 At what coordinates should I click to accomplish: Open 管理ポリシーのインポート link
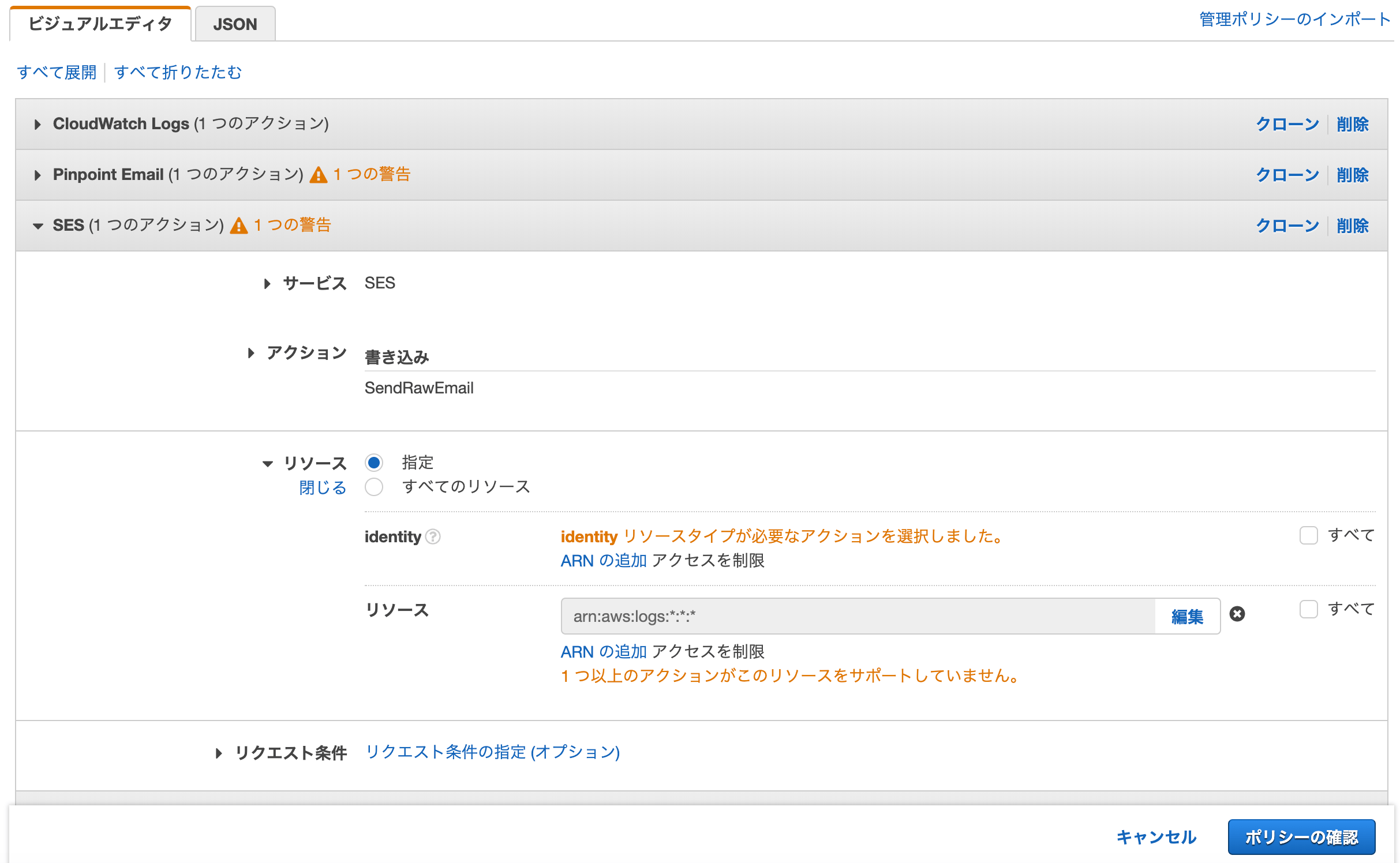click(x=1295, y=20)
